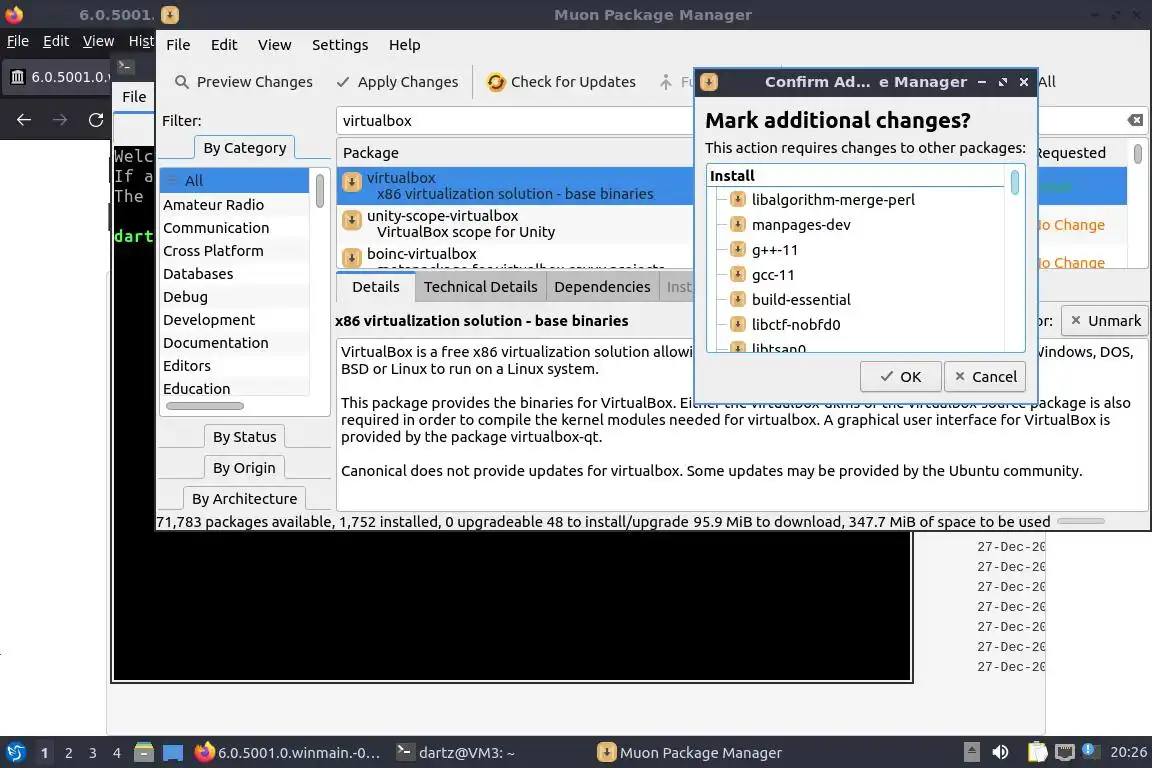Viewport: 1152px width, 768px height.
Task: Open the taskbar start menu icon
Action: click(15, 753)
